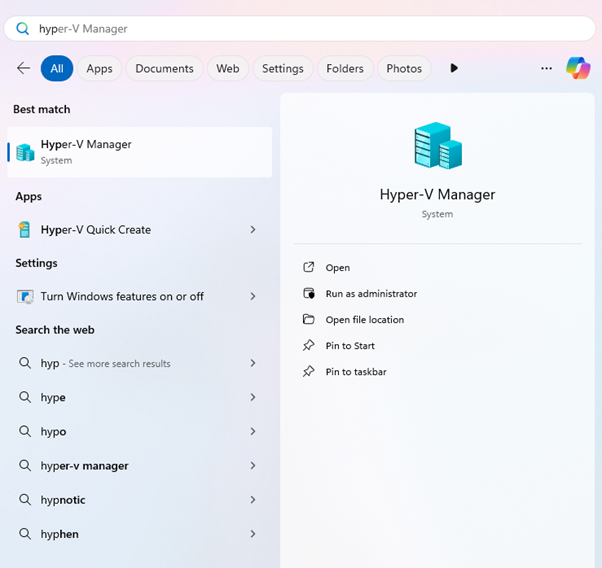Expand Turn Windows features on or off arrow
This screenshot has width=602, height=568.
(x=253, y=297)
